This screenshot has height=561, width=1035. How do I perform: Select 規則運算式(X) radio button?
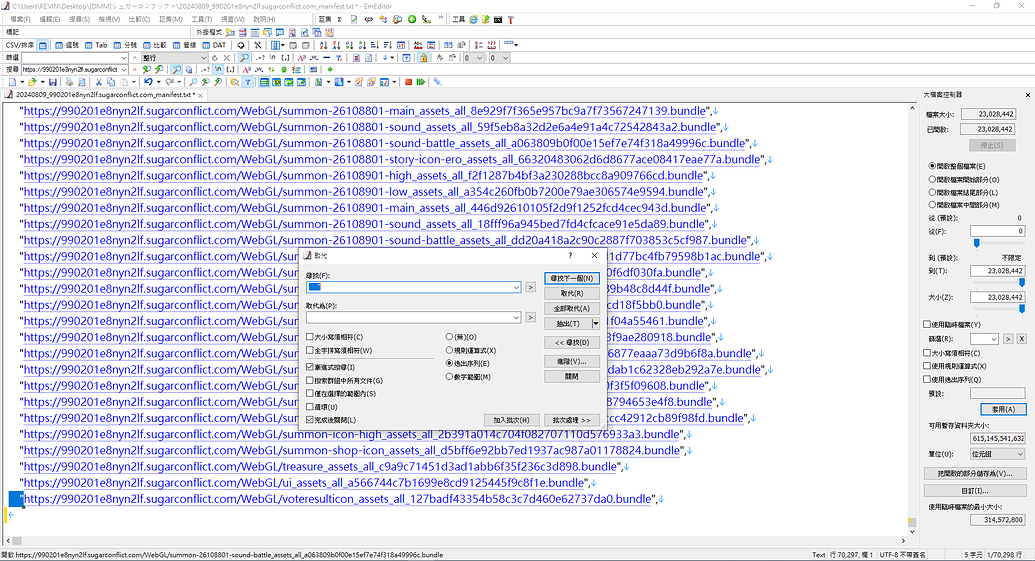[x=450, y=350]
